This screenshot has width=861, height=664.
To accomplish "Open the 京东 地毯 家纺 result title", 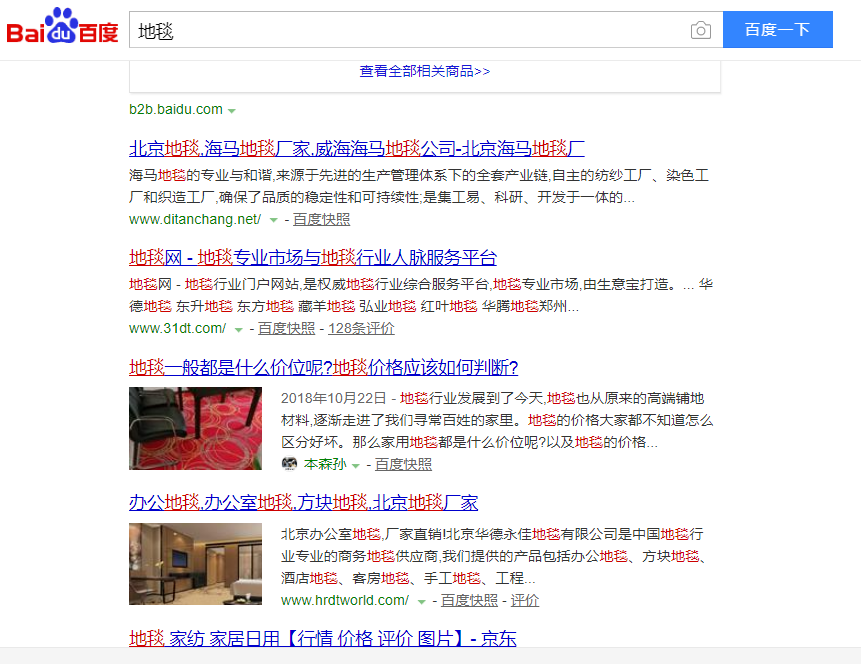I will pos(322,639).
